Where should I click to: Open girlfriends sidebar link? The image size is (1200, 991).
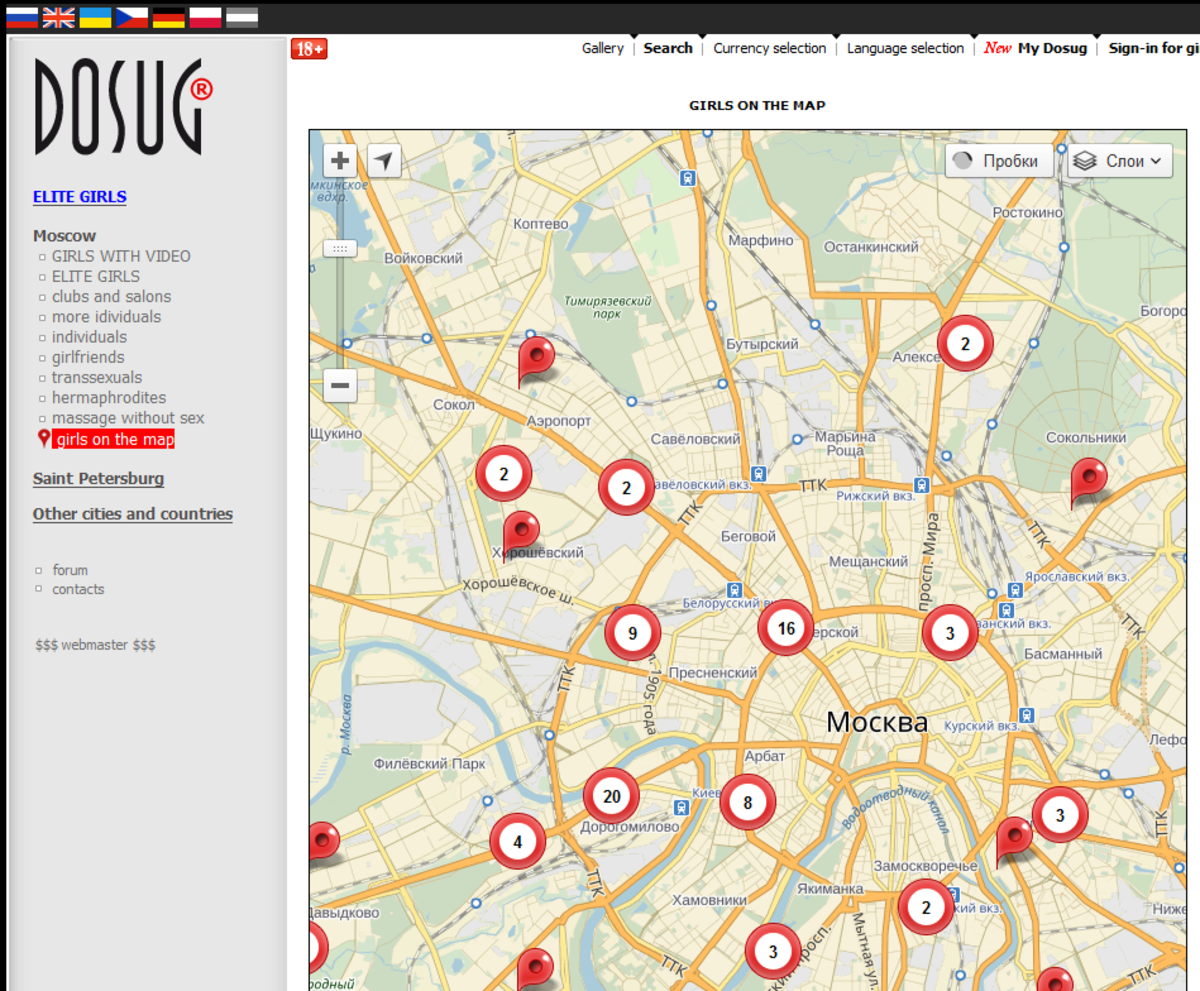pos(88,357)
